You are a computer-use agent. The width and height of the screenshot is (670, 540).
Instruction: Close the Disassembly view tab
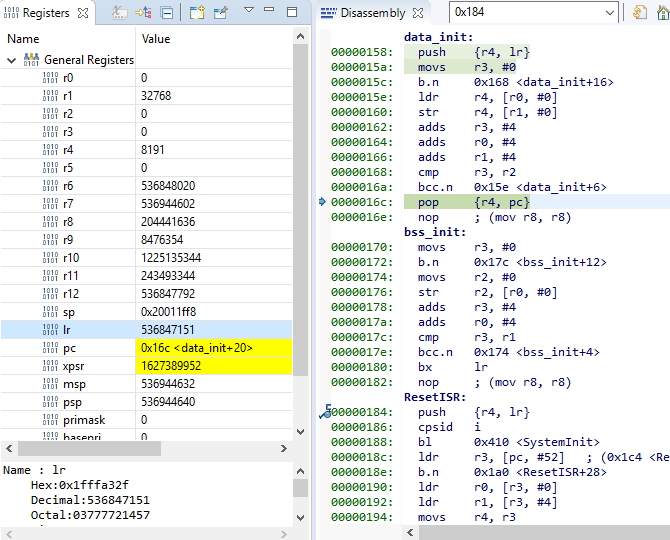click(418, 13)
